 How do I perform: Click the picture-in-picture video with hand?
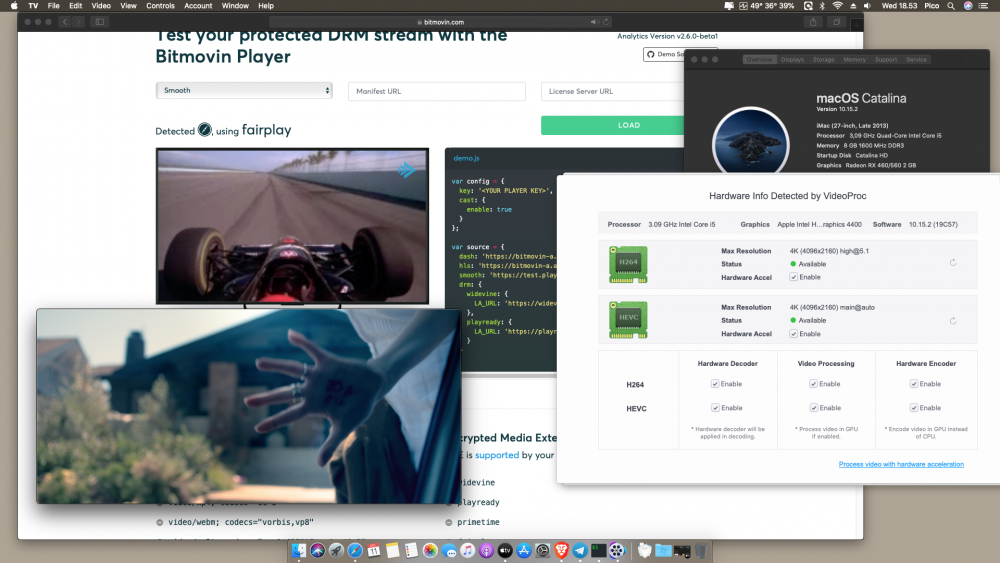coord(248,406)
